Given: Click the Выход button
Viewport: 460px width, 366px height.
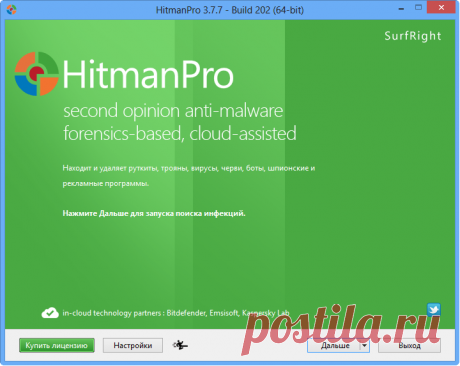Looking at the screenshot, I should click(409, 345).
